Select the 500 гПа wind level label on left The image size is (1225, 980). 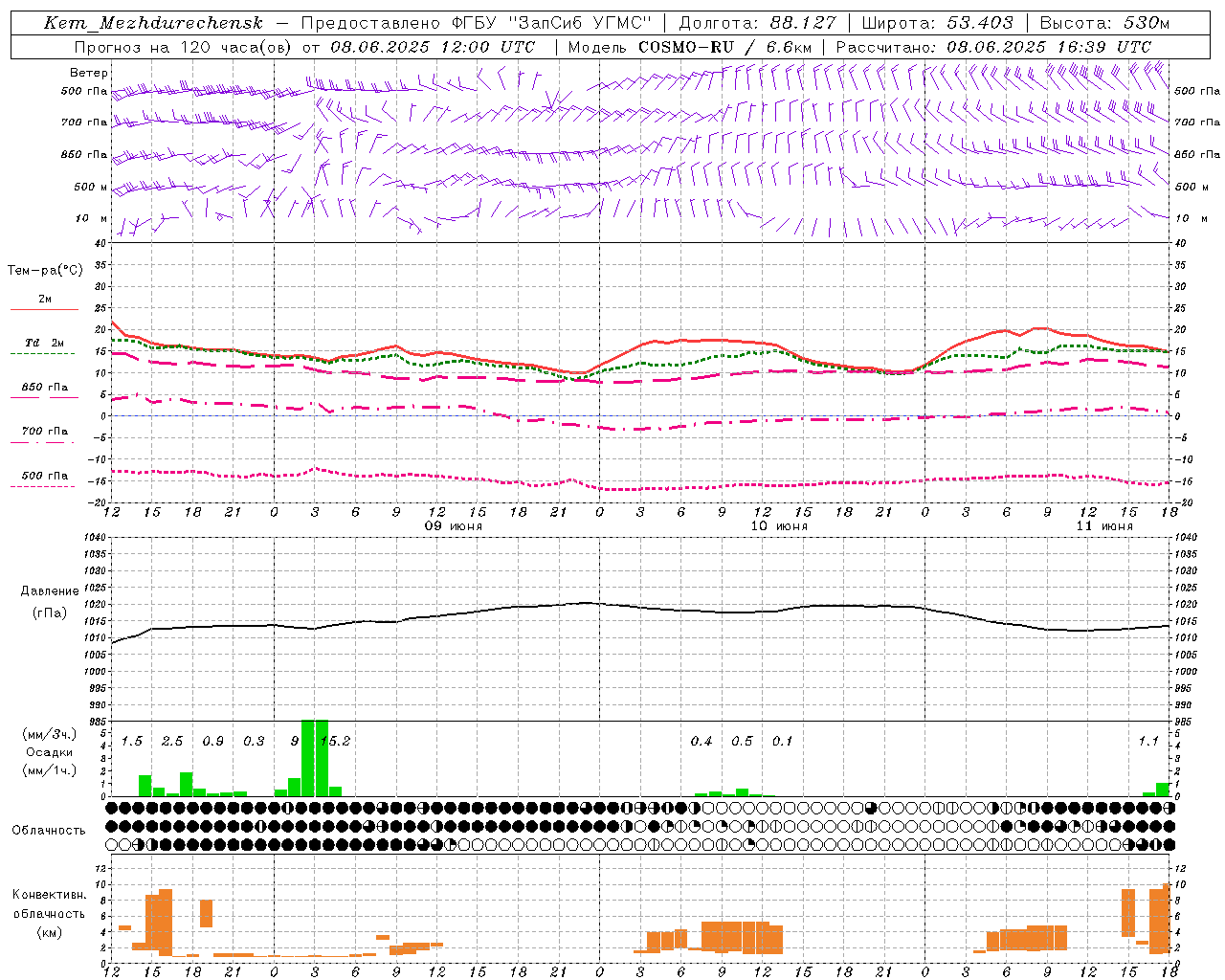click(x=84, y=91)
